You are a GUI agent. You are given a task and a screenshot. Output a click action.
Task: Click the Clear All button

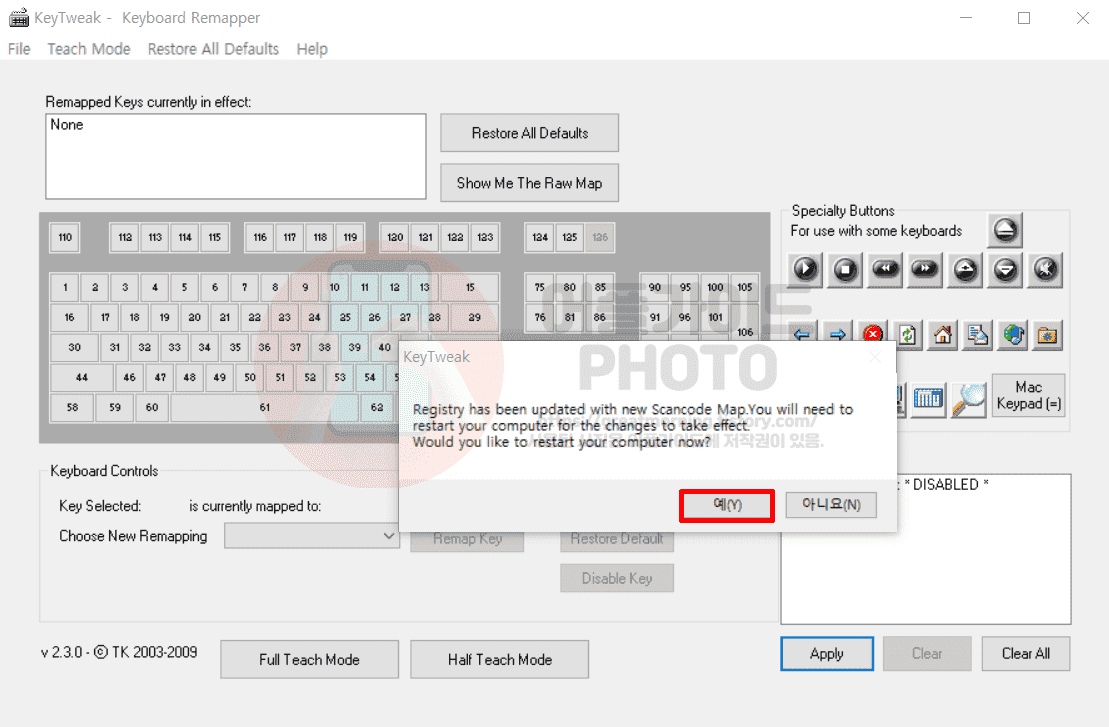[x=1026, y=653]
